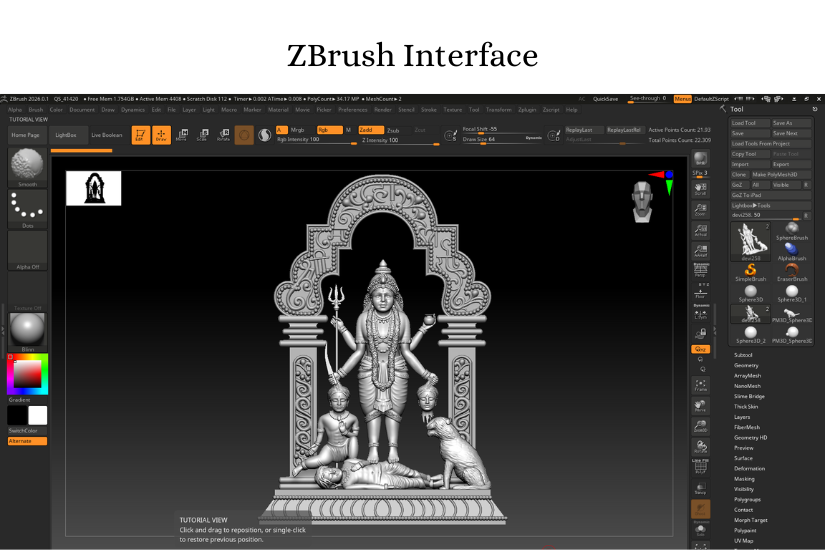Open the Preferences menu

353,109
